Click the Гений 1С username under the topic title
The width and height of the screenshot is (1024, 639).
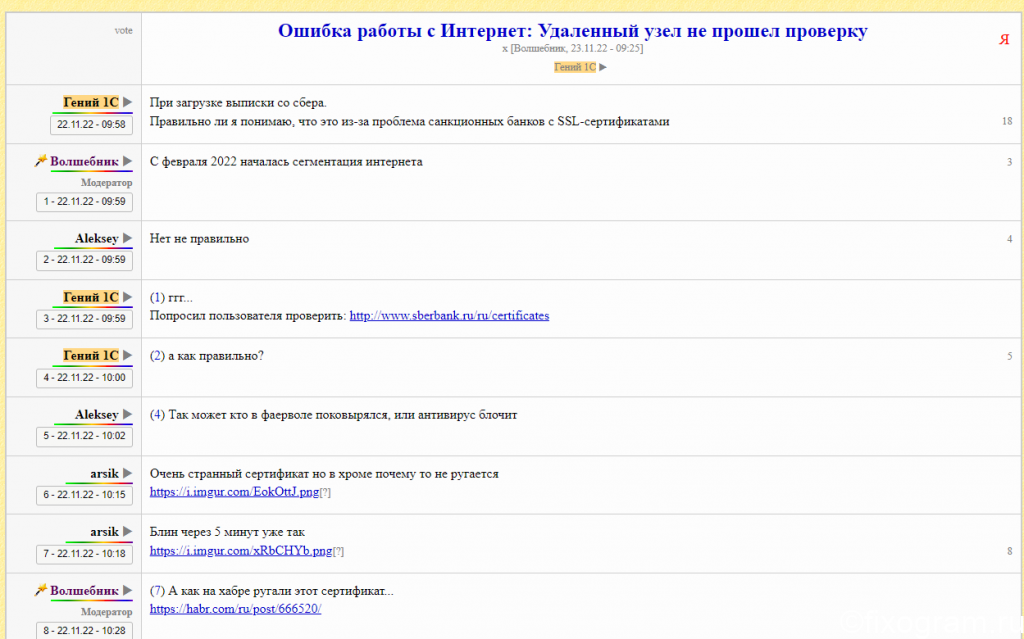coord(575,67)
